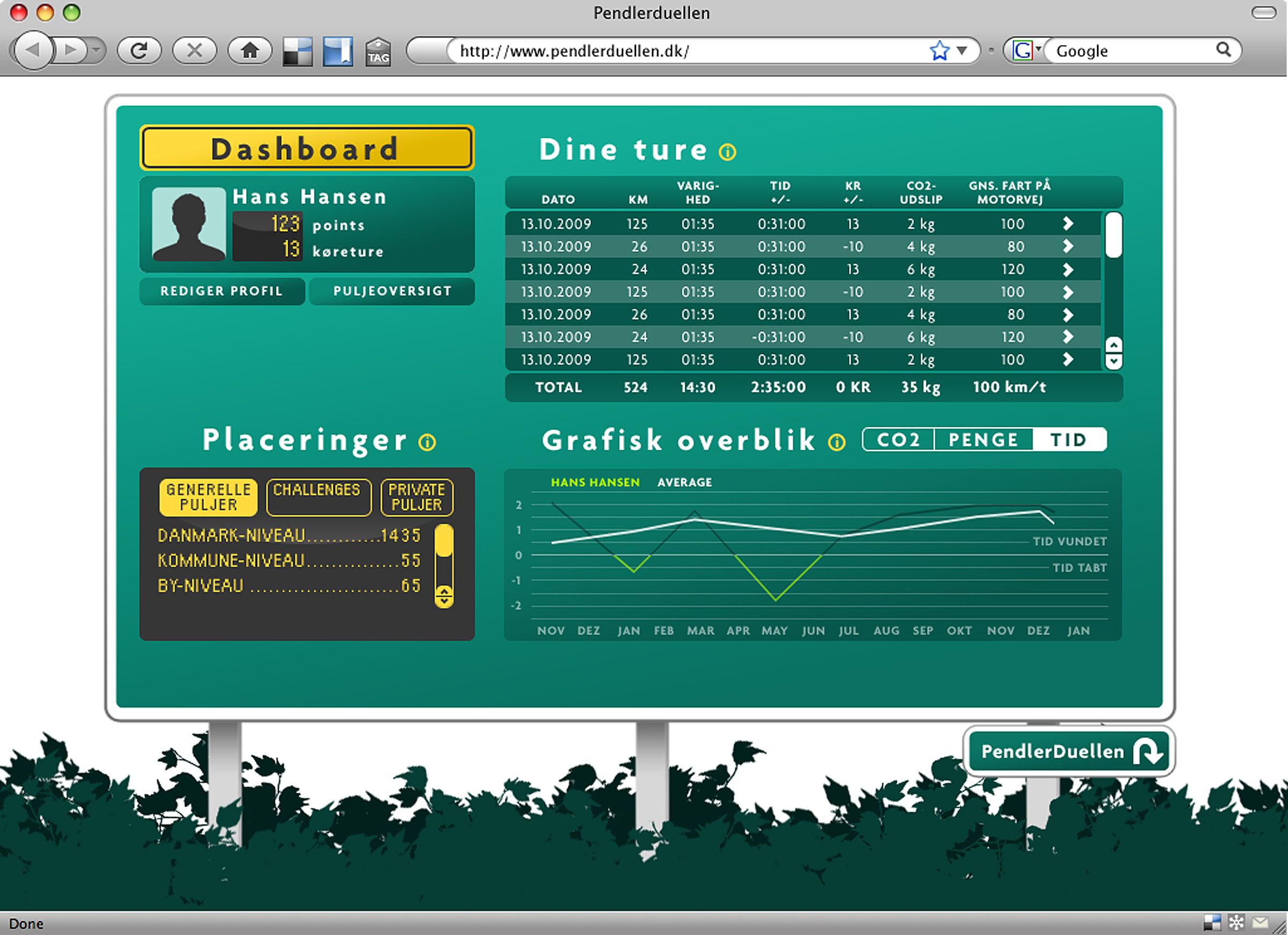Expand the first trip row arrow

[x=1067, y=224]
